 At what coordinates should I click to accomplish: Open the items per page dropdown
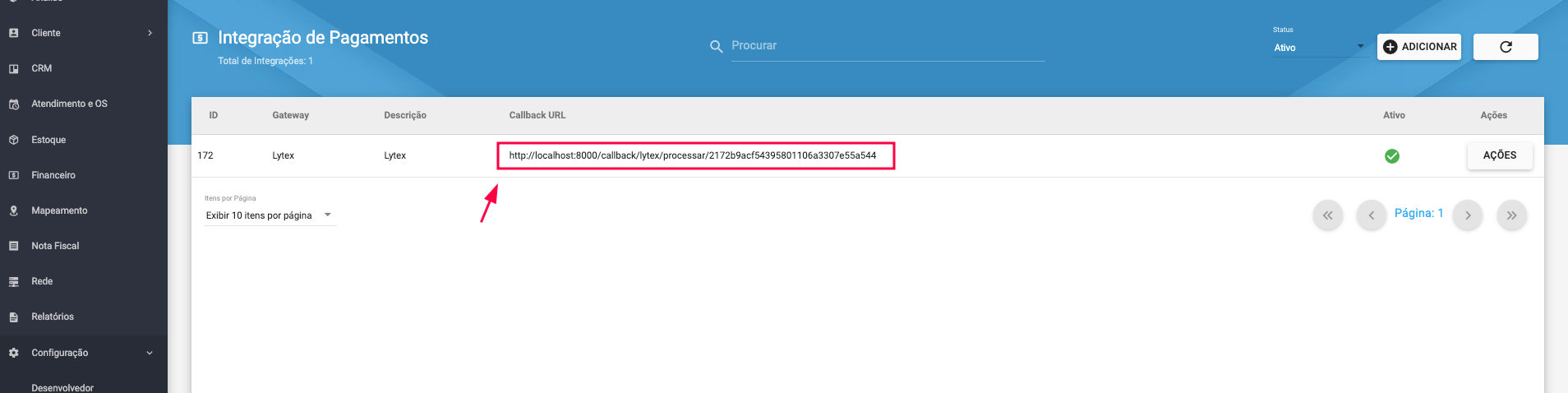(270, 215)
